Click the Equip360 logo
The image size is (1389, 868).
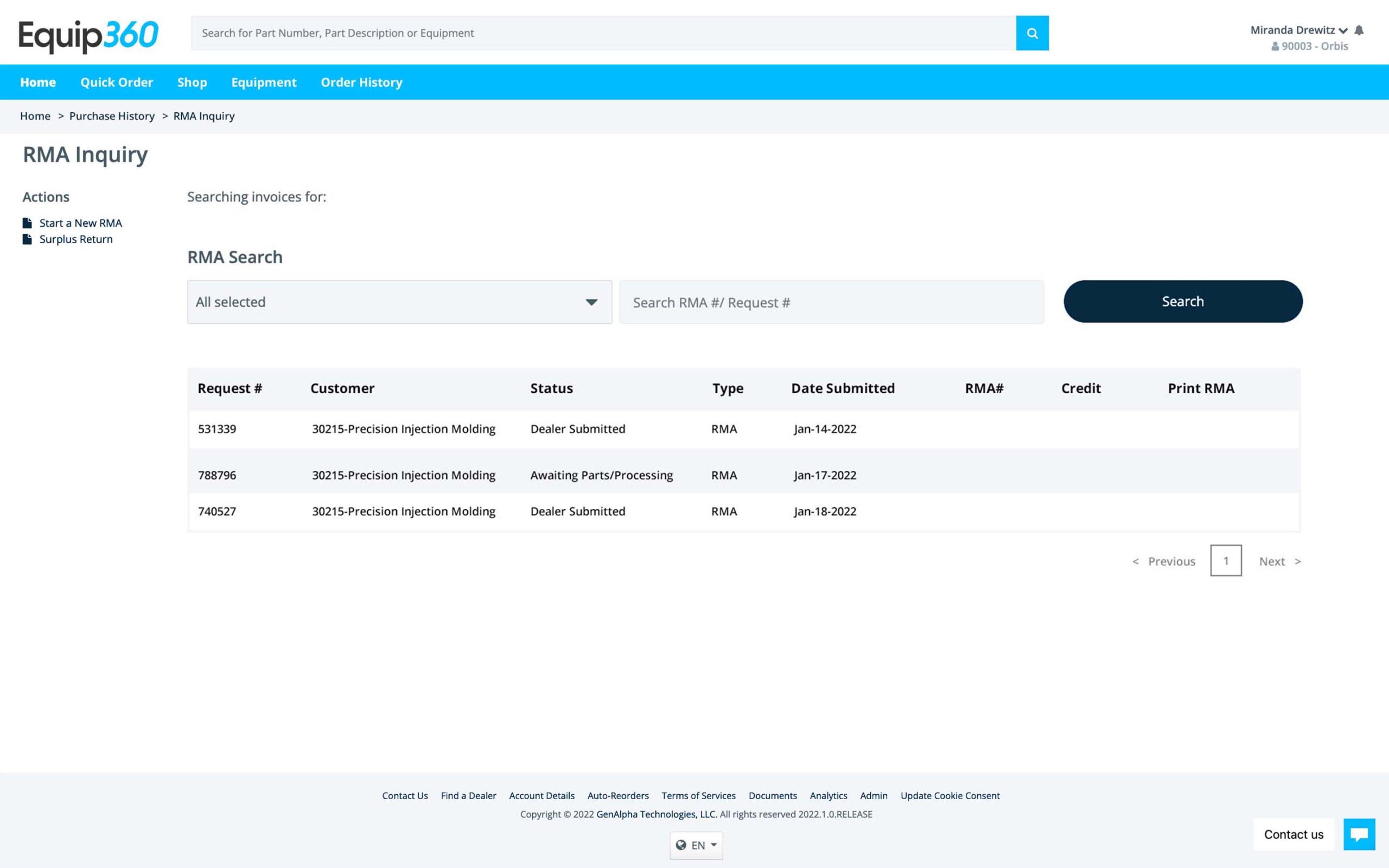pos(88,36)
